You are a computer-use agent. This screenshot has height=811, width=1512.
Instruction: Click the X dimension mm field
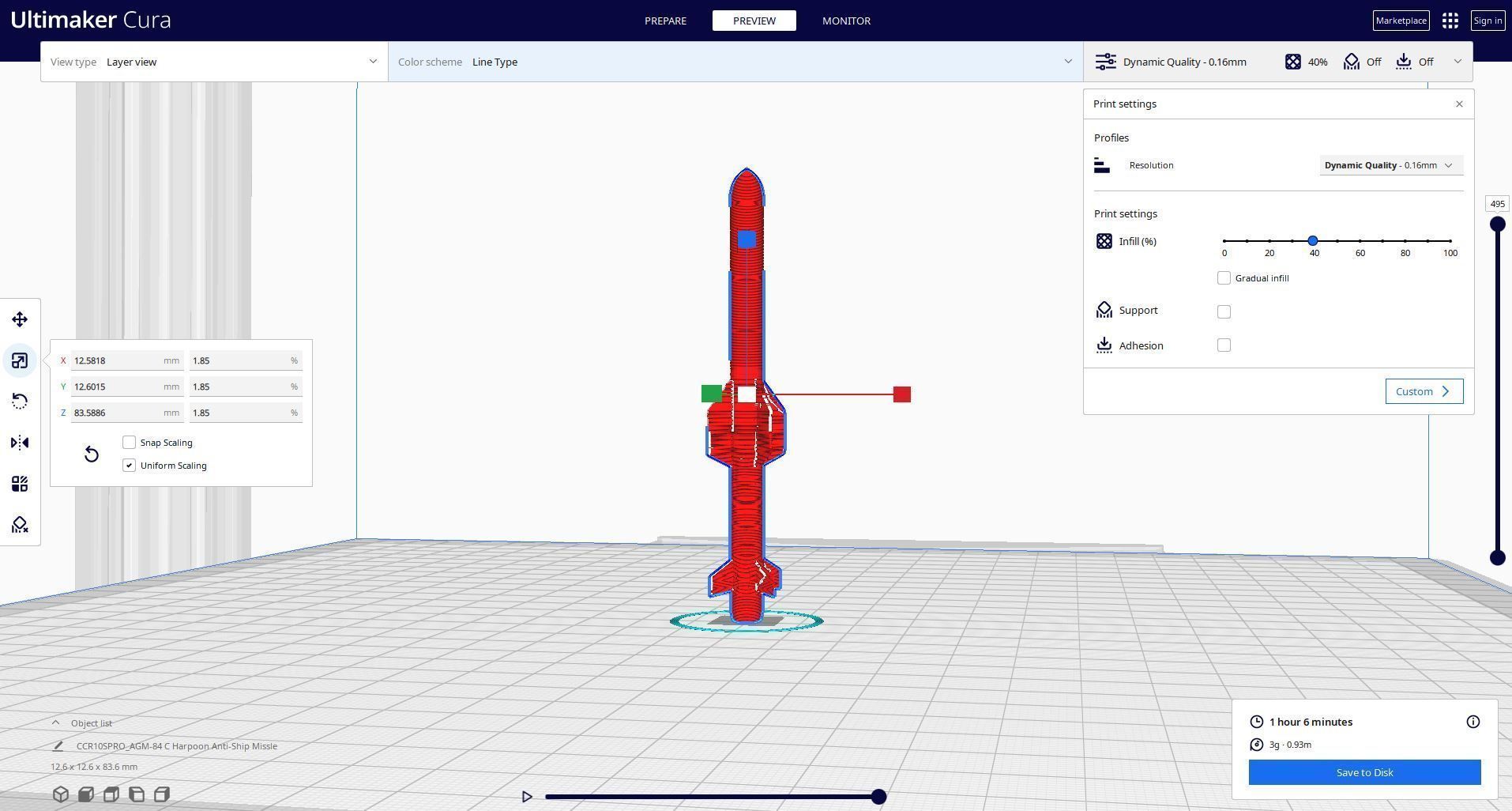click(127, 360)
